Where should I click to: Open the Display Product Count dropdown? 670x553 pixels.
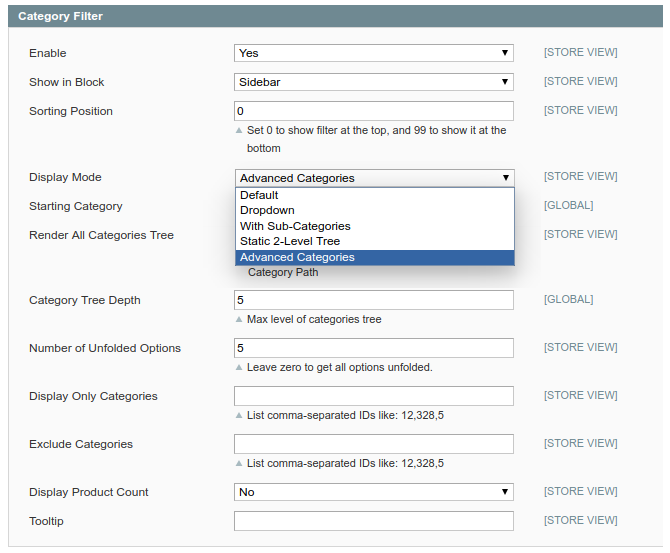374,492
